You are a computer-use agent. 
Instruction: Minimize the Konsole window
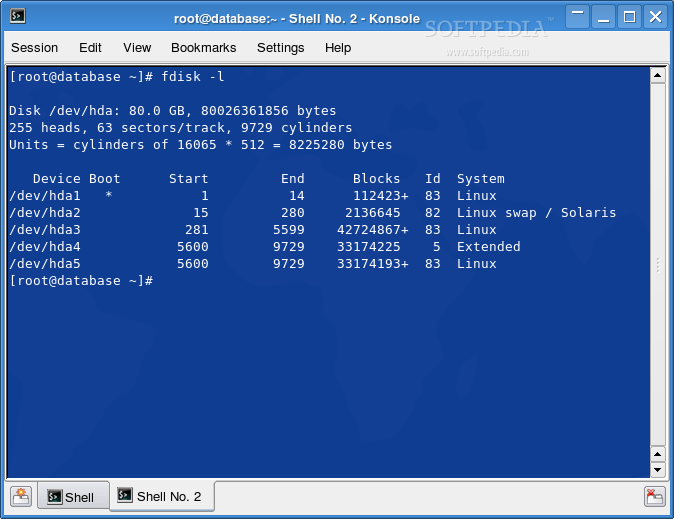[604, 16]
